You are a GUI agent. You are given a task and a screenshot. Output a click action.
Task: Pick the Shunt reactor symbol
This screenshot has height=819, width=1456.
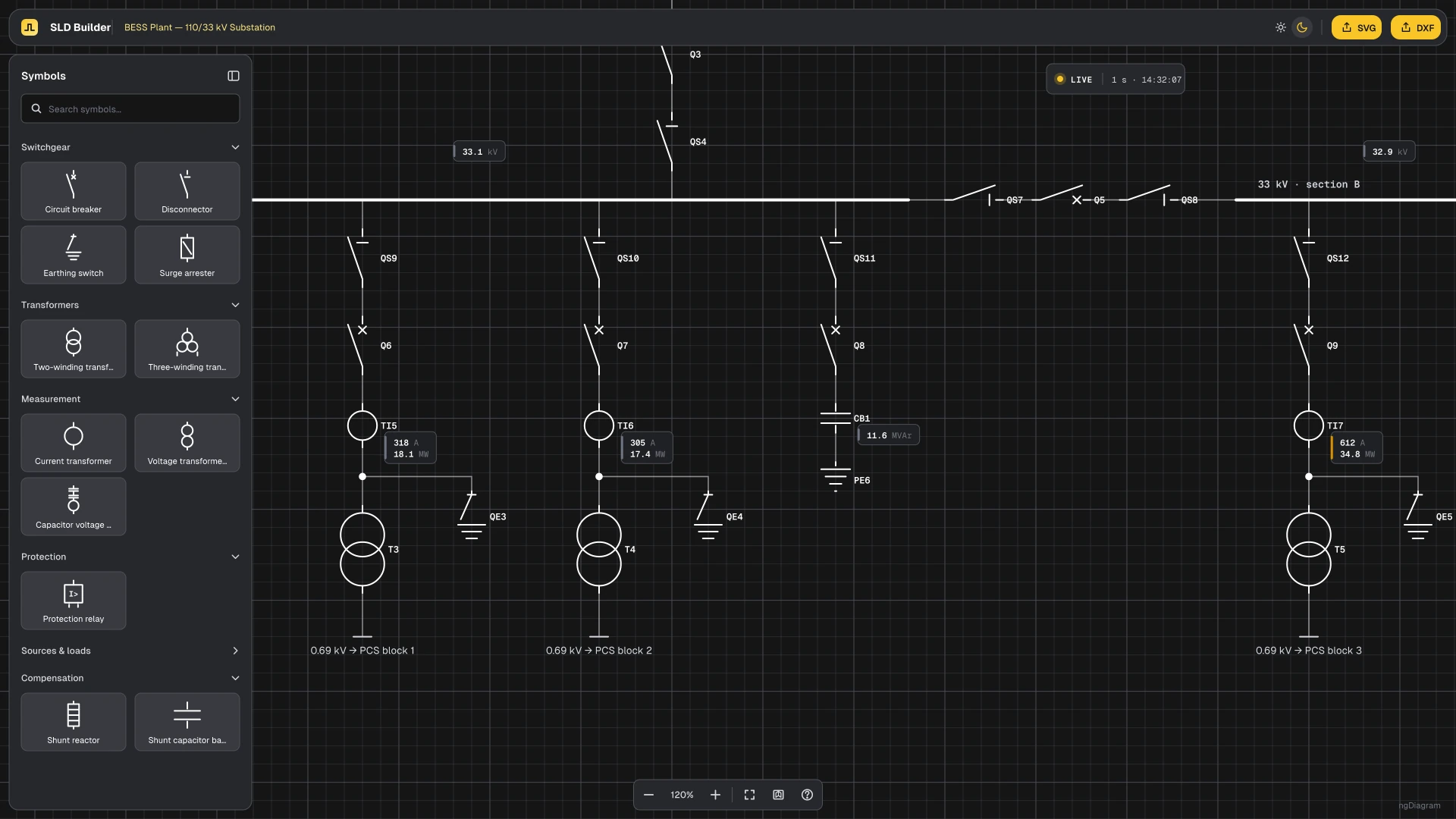tap(74, 722)
